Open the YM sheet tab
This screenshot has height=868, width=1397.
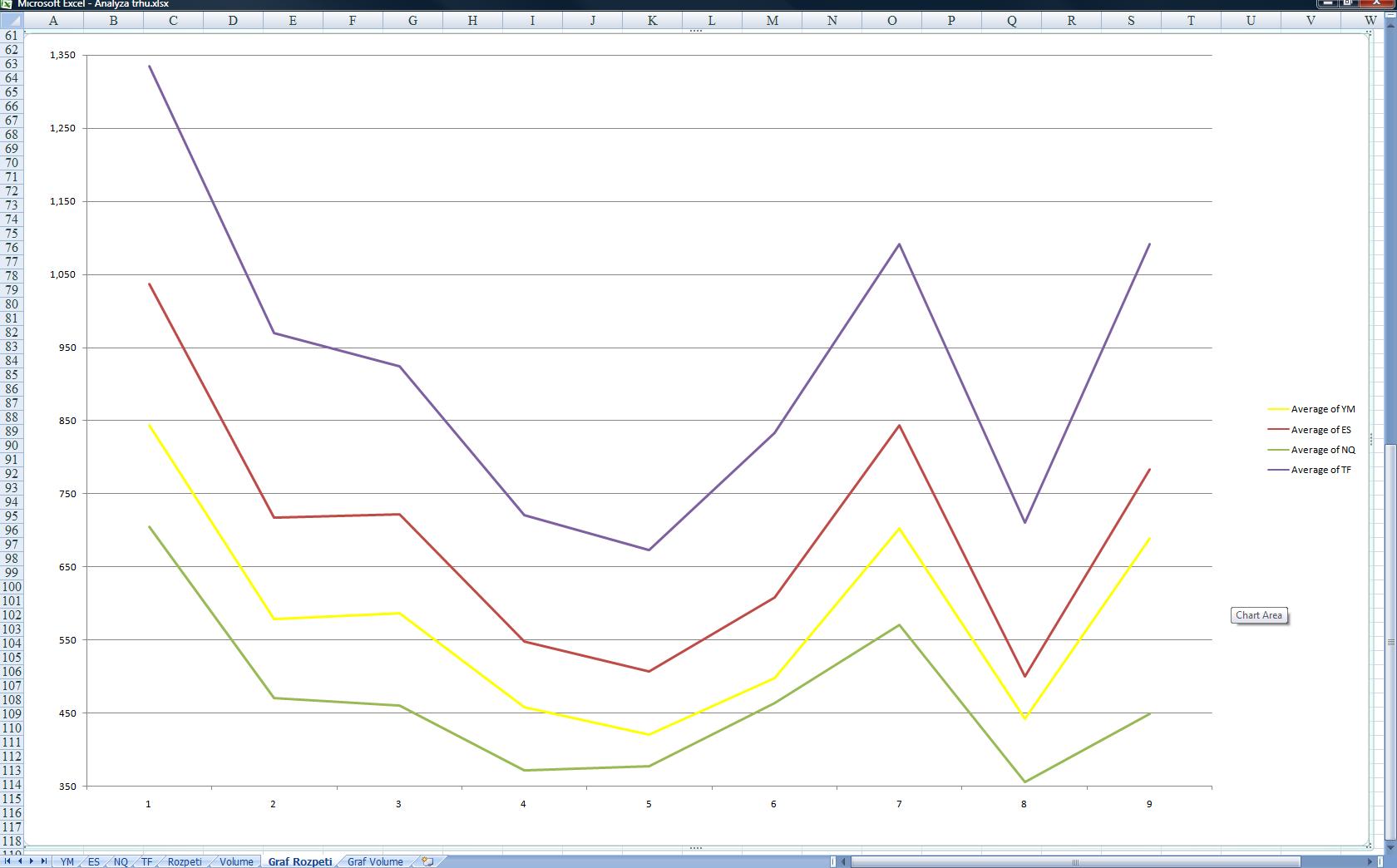point(67,862)
